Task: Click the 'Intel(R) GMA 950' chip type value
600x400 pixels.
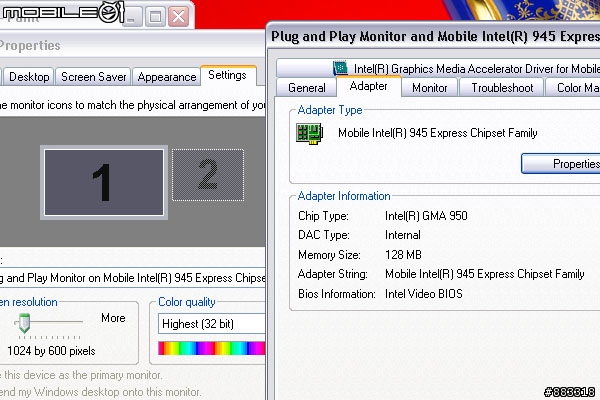Action: tap(426, 216)
